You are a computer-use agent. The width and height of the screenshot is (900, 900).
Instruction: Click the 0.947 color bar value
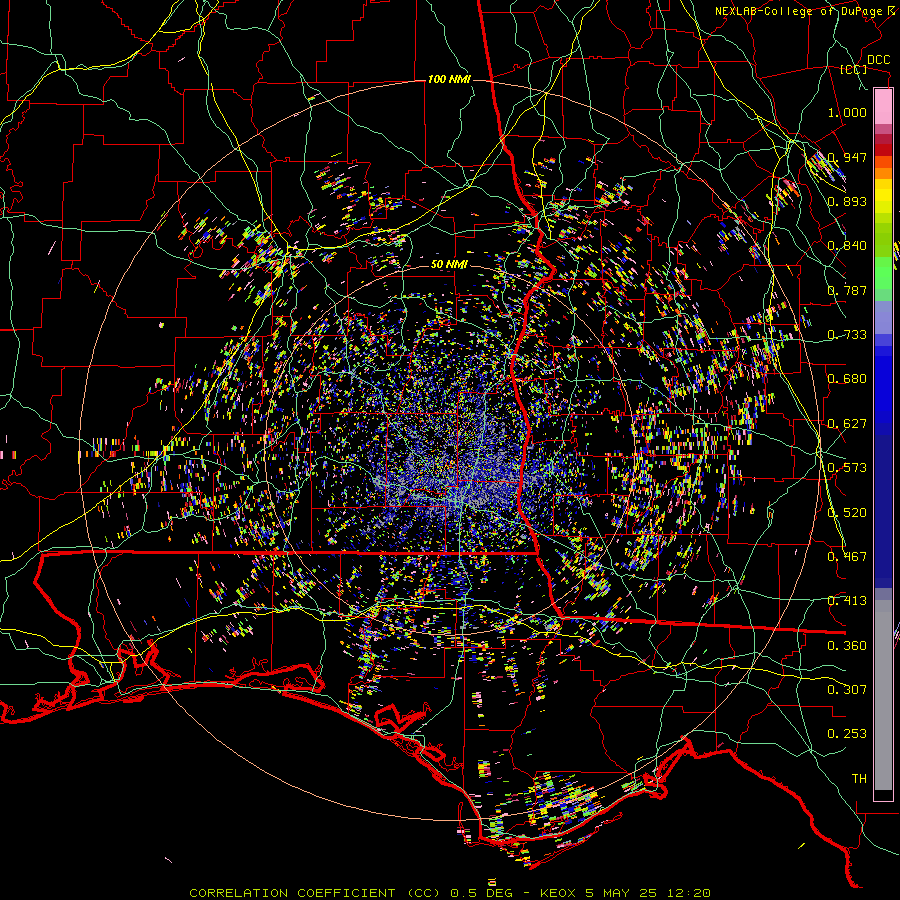(x=847, y=157)
